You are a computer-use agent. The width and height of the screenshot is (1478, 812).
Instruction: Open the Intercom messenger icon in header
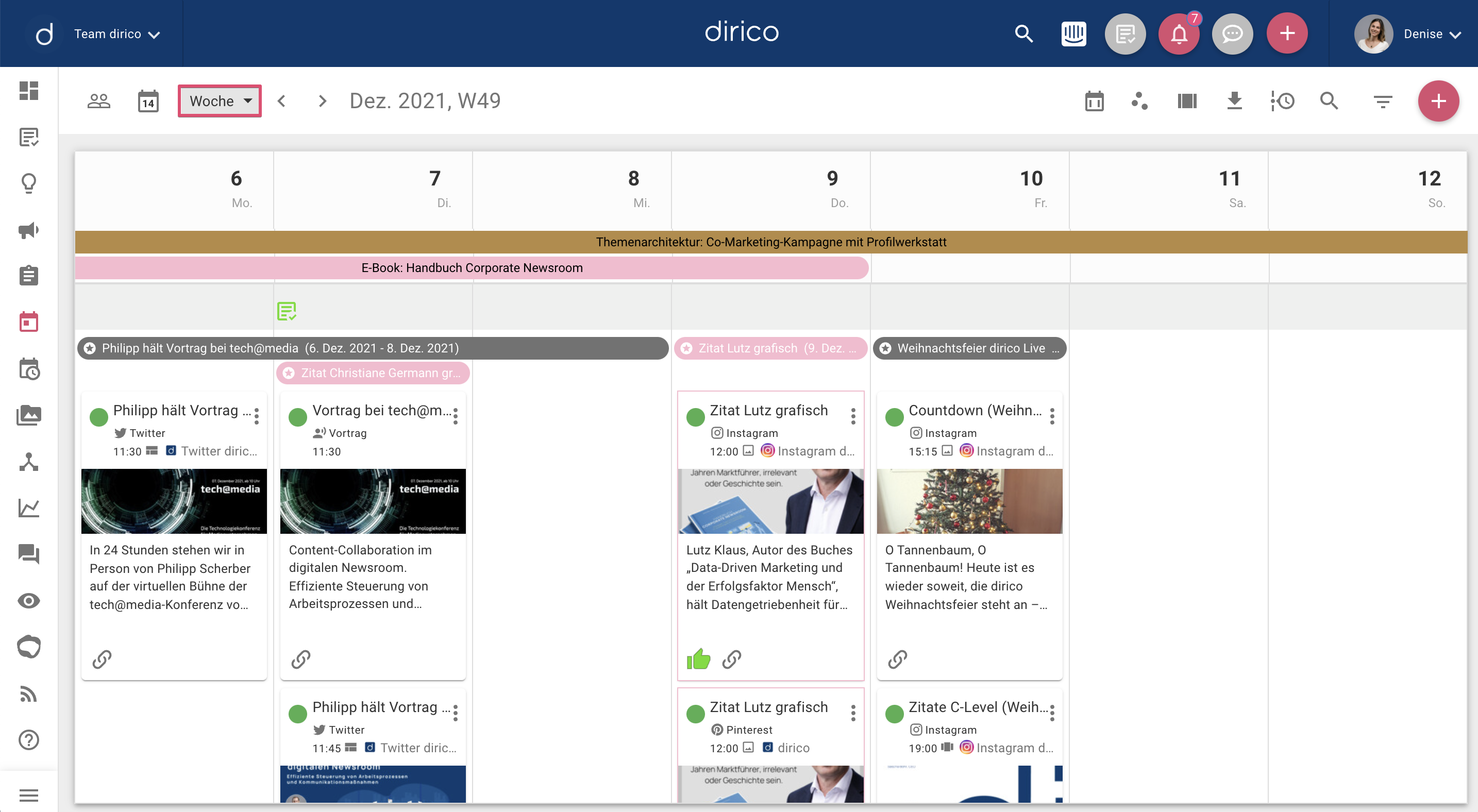(1073, 34)
